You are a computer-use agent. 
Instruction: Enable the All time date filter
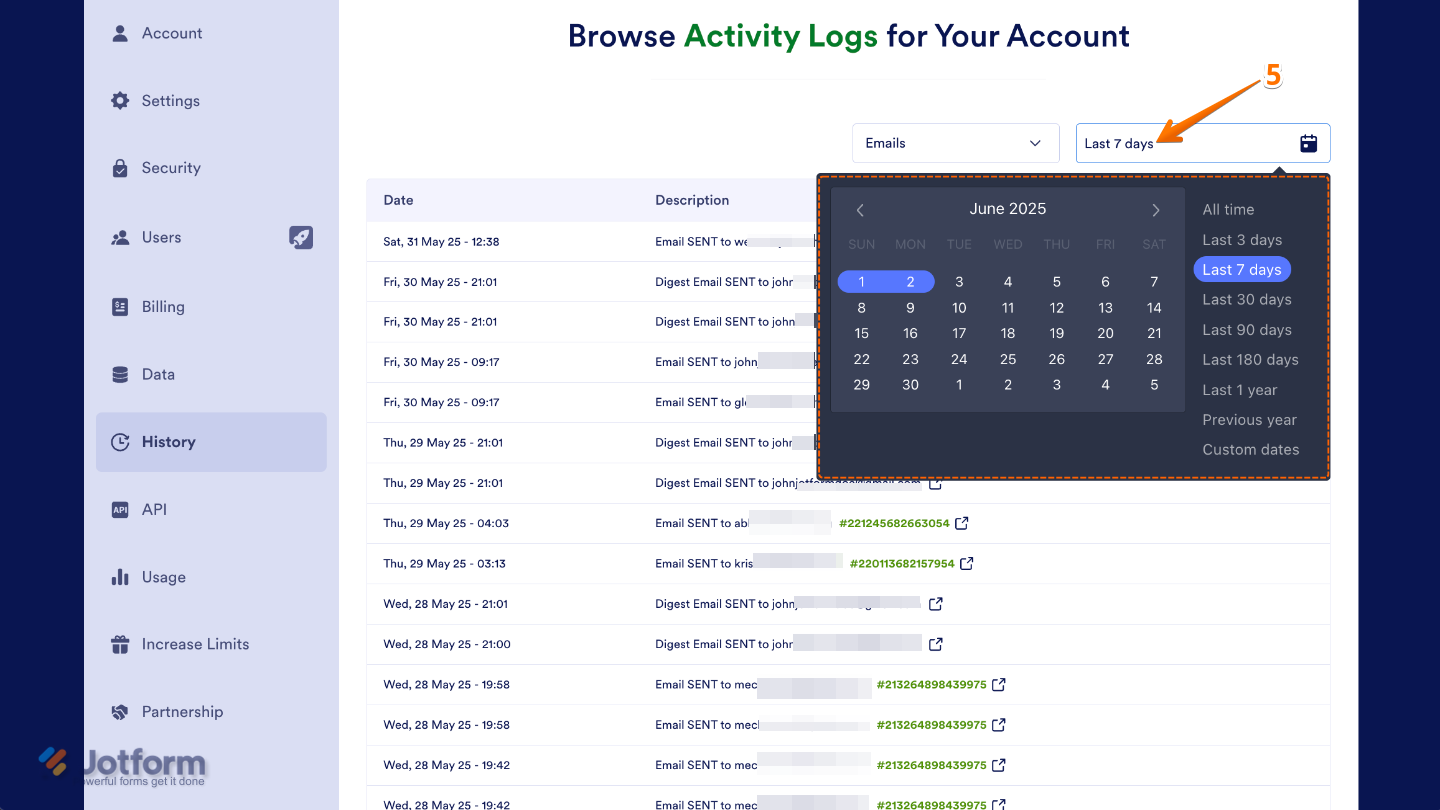1228,209
